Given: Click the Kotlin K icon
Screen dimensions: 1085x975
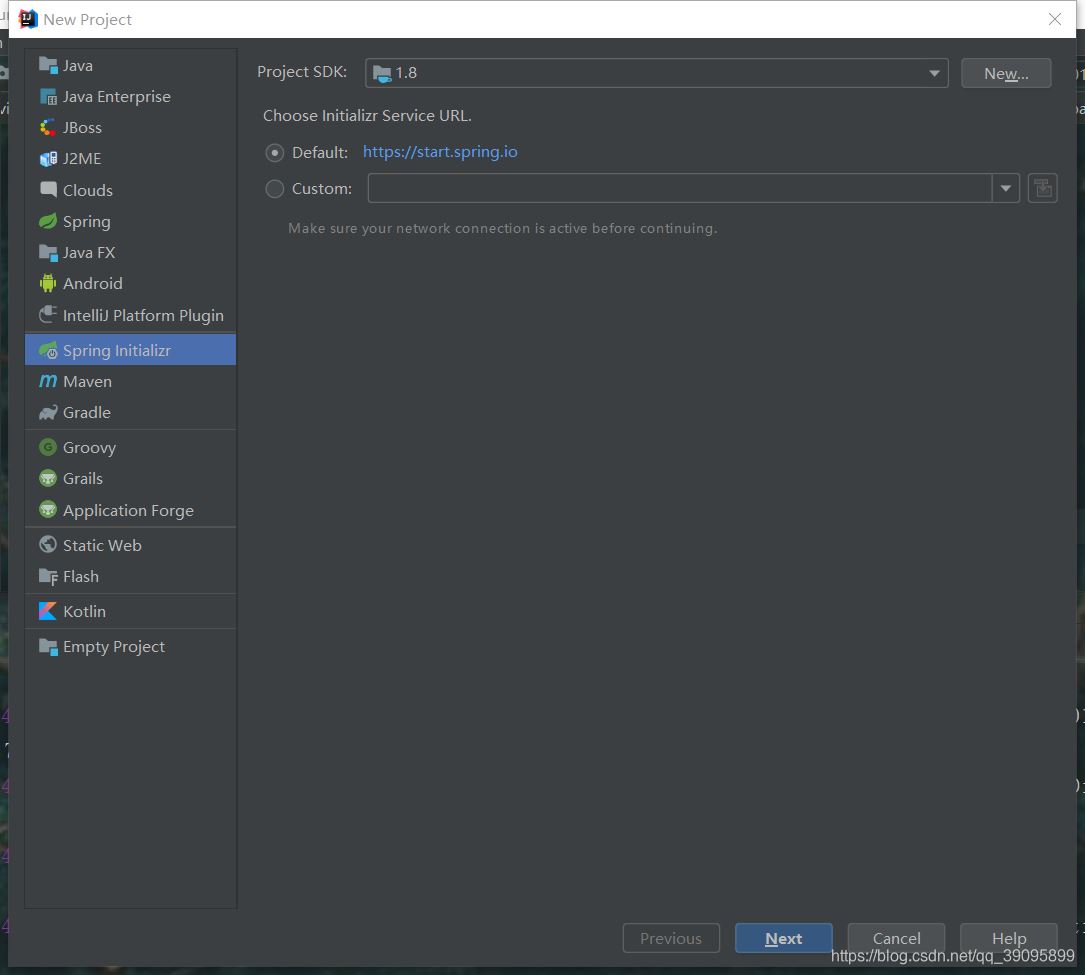Looking at the screenshot, I should (x=48, y=612).
